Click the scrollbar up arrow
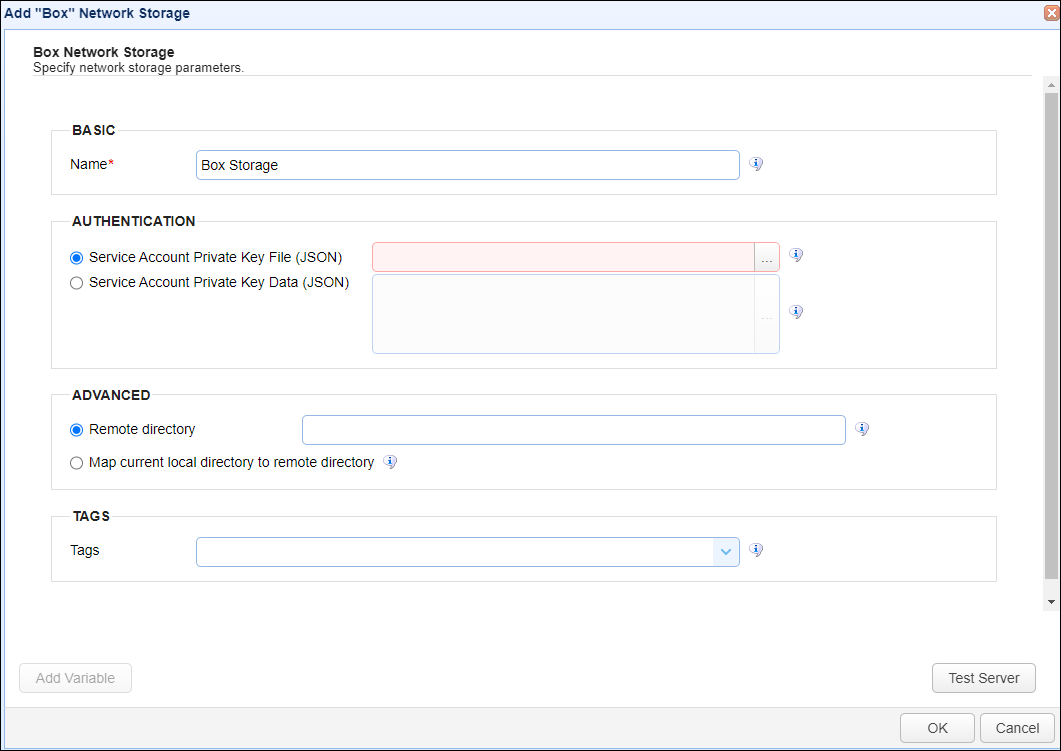 pyautogui.click(x=1051, y=85)
